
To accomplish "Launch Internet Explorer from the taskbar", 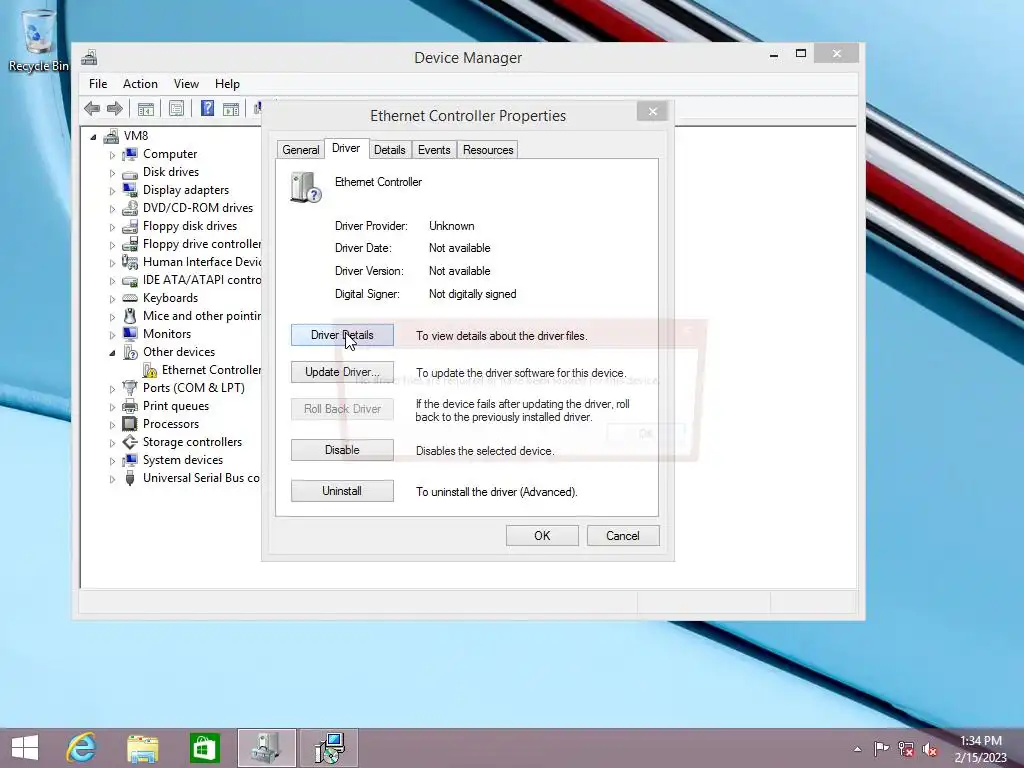I will (82, 748).
